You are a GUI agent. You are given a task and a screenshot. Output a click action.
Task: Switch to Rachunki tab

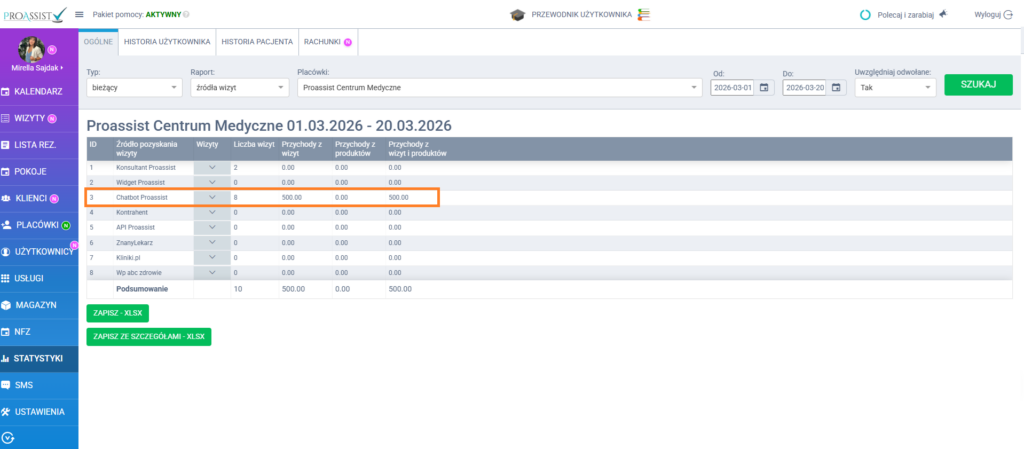point(322,41)
